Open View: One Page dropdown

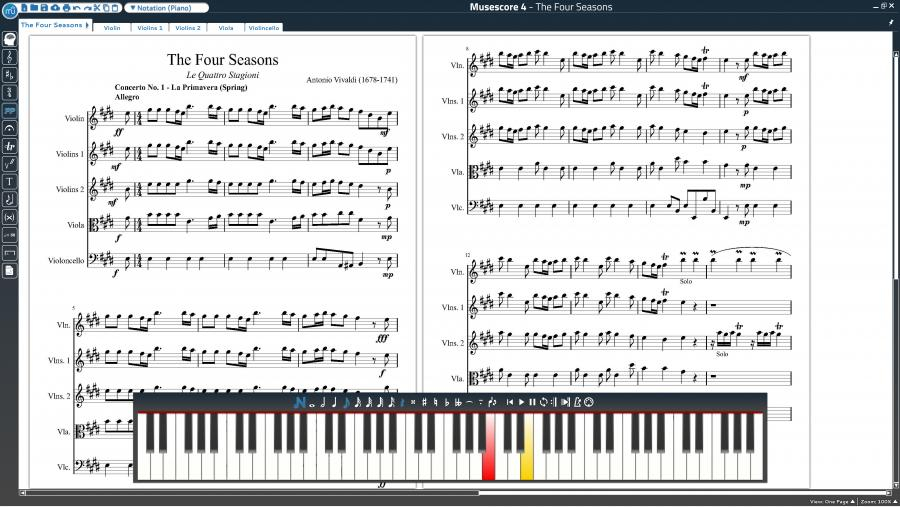pos(832,501)
